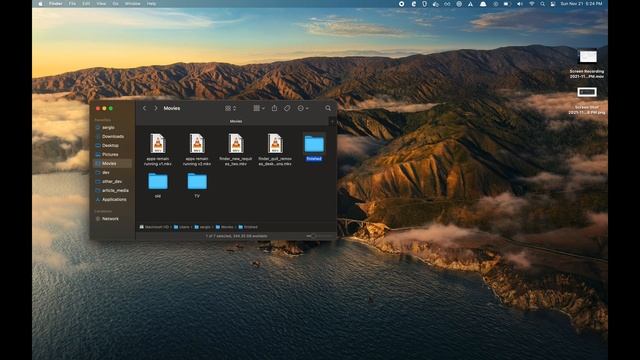Select Screen Shot png on desktop
Screen dimensions: 640x360
587,100
